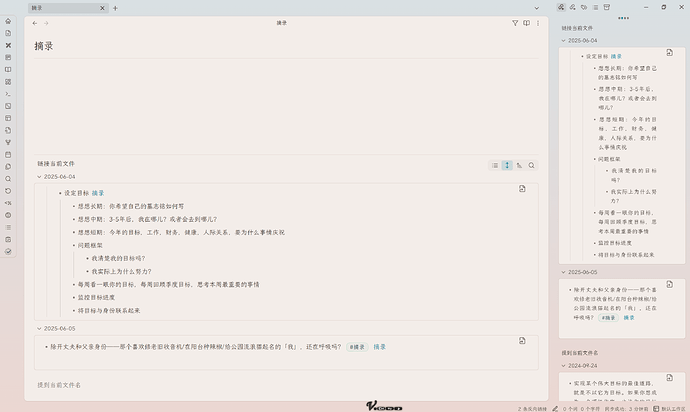690x412 pixels.
Task: Collapse the 2025-06-04 group in main backlinks
Action: coord(39,176)
